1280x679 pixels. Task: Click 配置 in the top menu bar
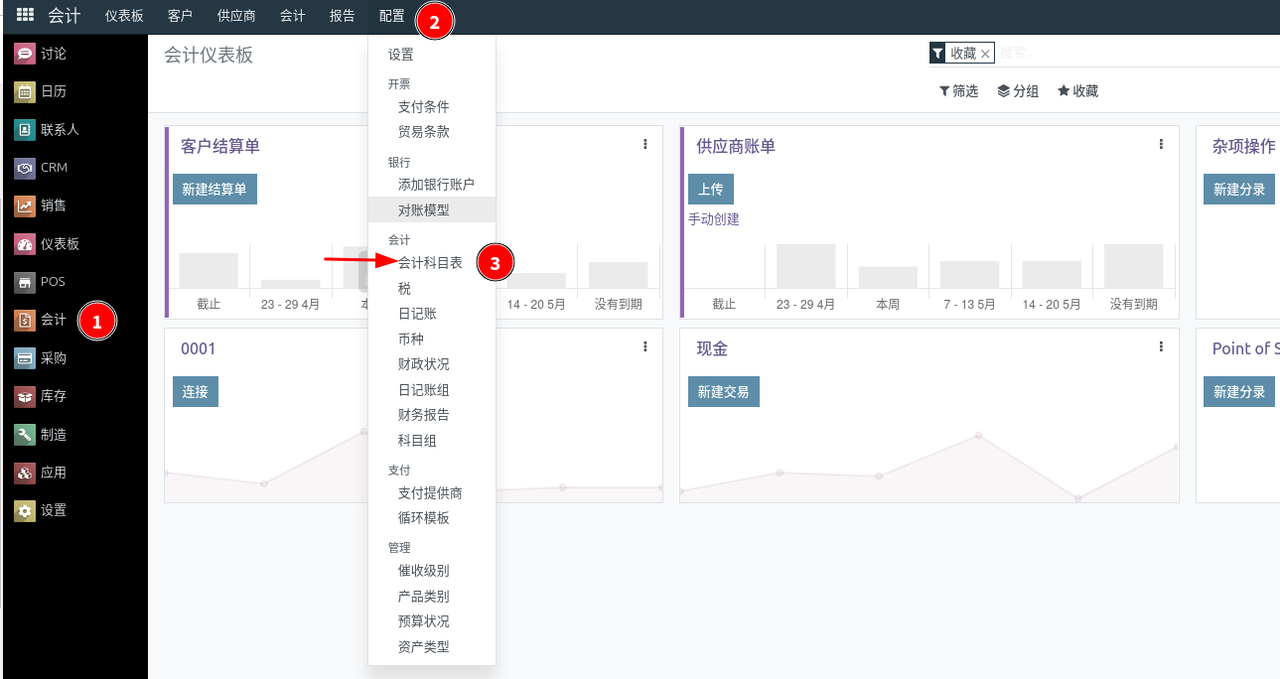pyautogui.click(x=392, y=16)
